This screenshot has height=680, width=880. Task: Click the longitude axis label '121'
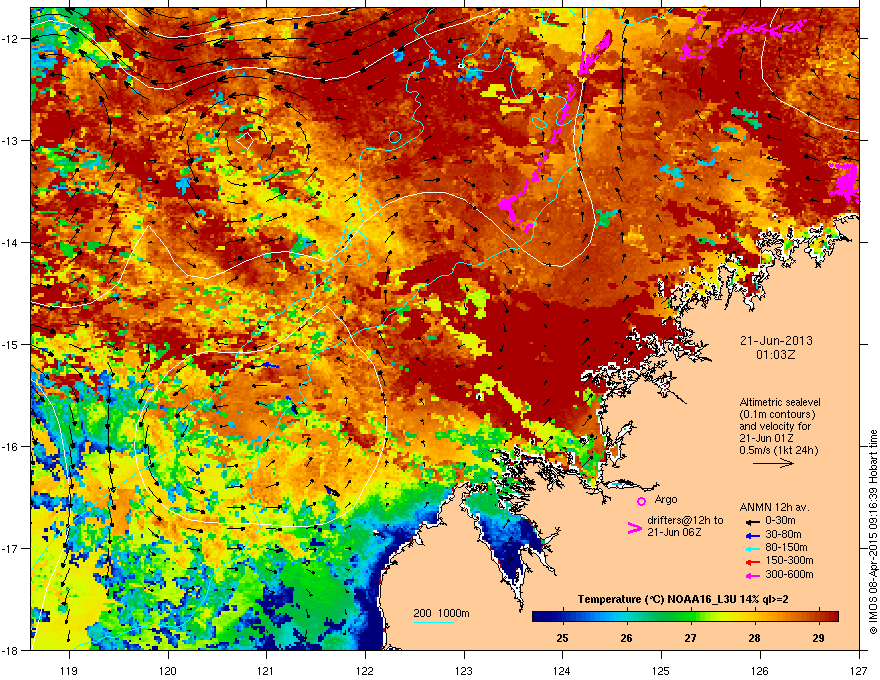pos(266,670)
